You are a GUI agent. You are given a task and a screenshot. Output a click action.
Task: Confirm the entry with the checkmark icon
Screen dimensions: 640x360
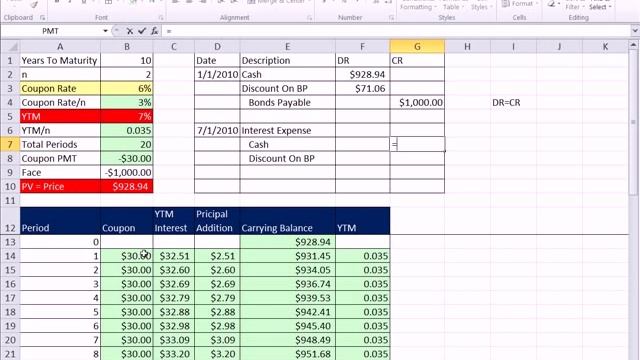pos(142,31)
